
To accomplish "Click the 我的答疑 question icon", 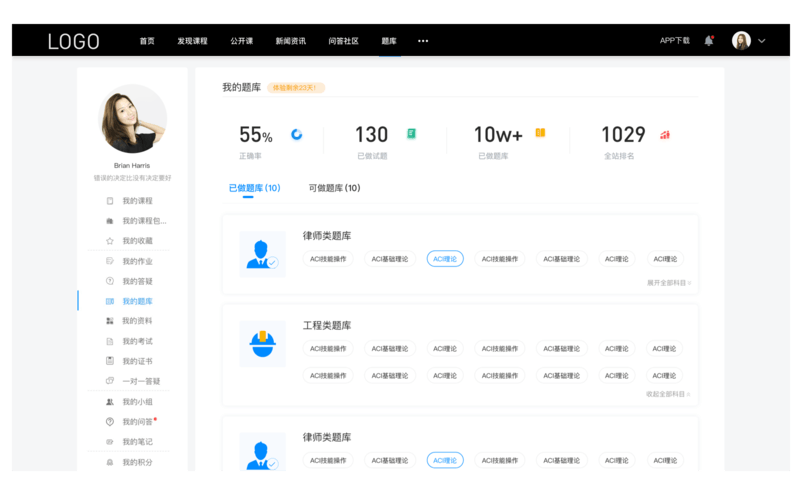I will [x=110, y=281].
